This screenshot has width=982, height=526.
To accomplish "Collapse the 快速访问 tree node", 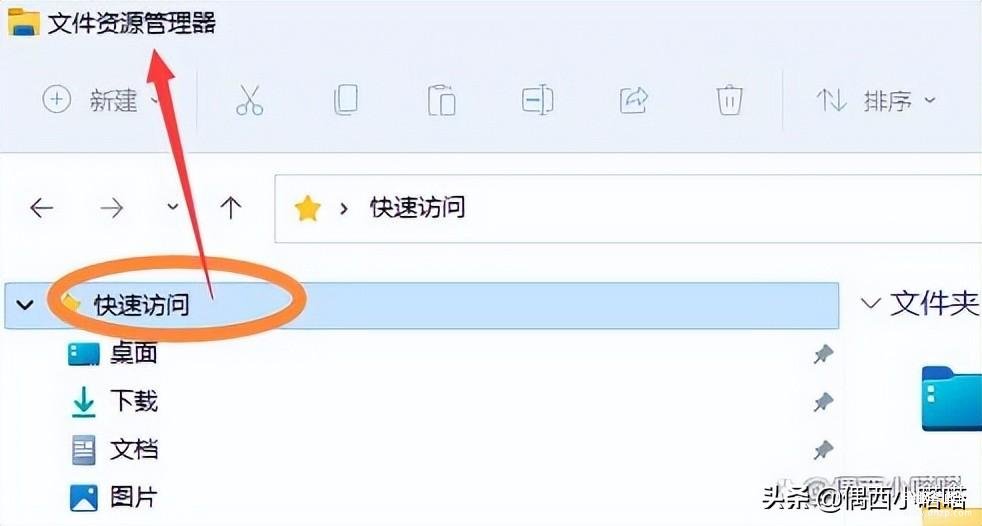I will tap(24, 306).
